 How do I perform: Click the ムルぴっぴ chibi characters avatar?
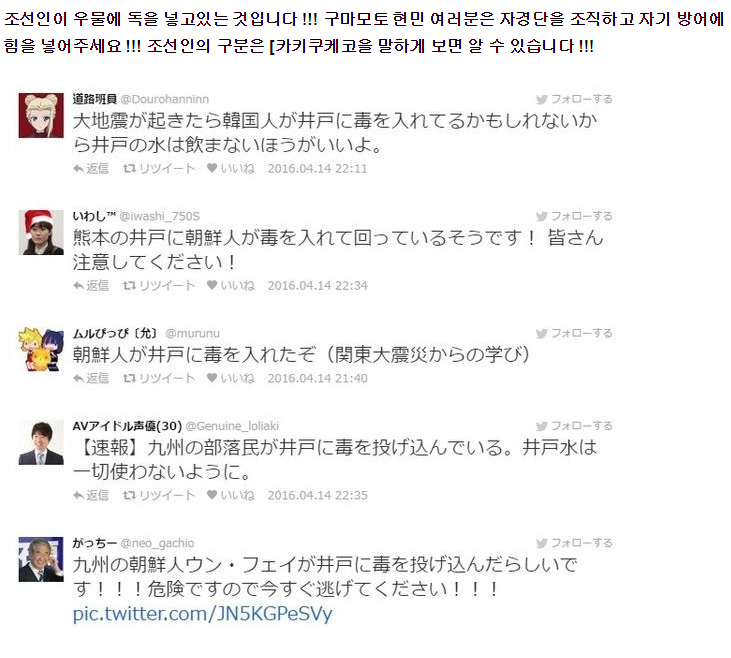(41, 349)
